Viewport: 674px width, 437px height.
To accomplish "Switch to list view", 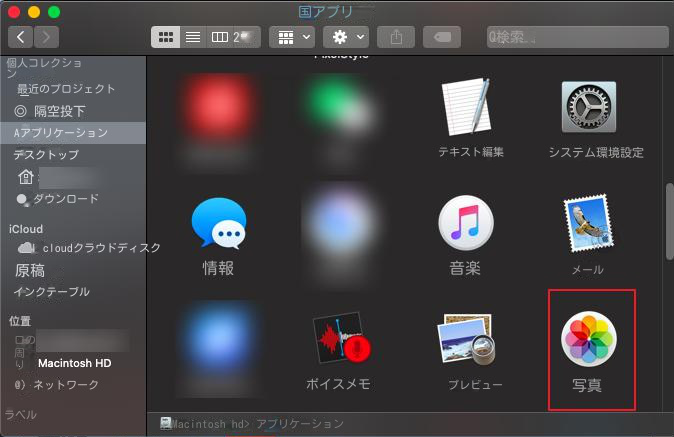I will 193,37.
